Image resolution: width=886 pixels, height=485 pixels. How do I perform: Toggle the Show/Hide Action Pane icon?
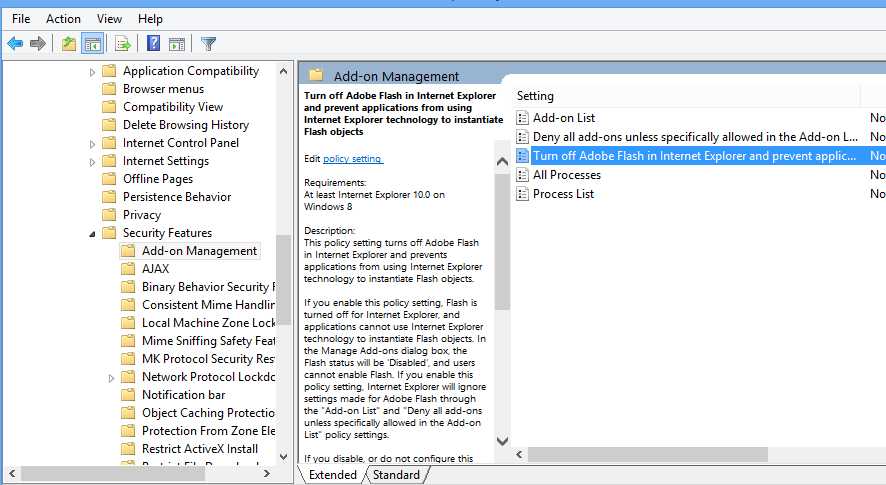[177, 44]
